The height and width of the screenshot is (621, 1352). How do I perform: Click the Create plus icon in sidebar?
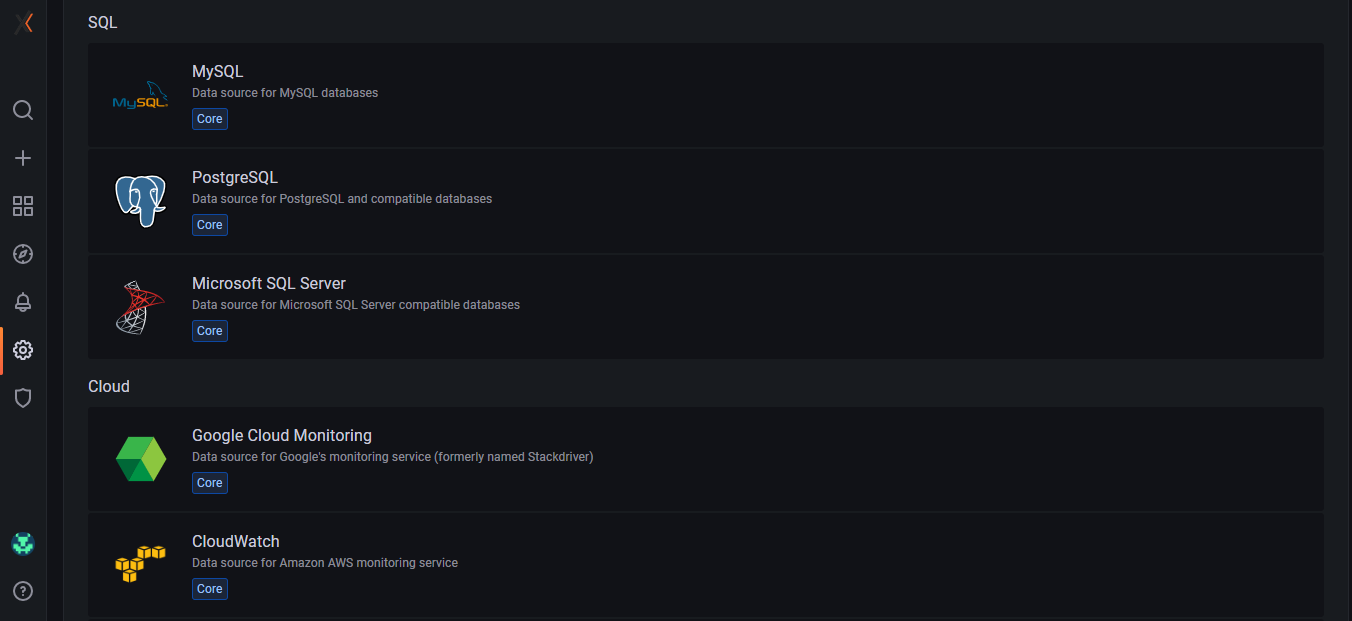(x=23, y=158)
